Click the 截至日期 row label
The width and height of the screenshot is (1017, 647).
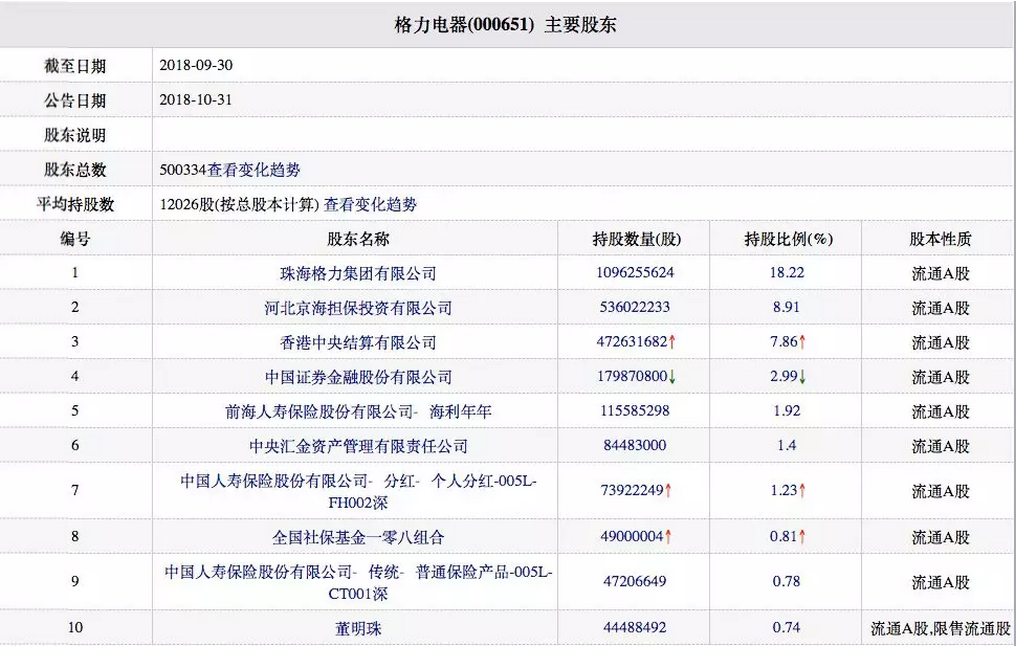(x=75, y=66)
